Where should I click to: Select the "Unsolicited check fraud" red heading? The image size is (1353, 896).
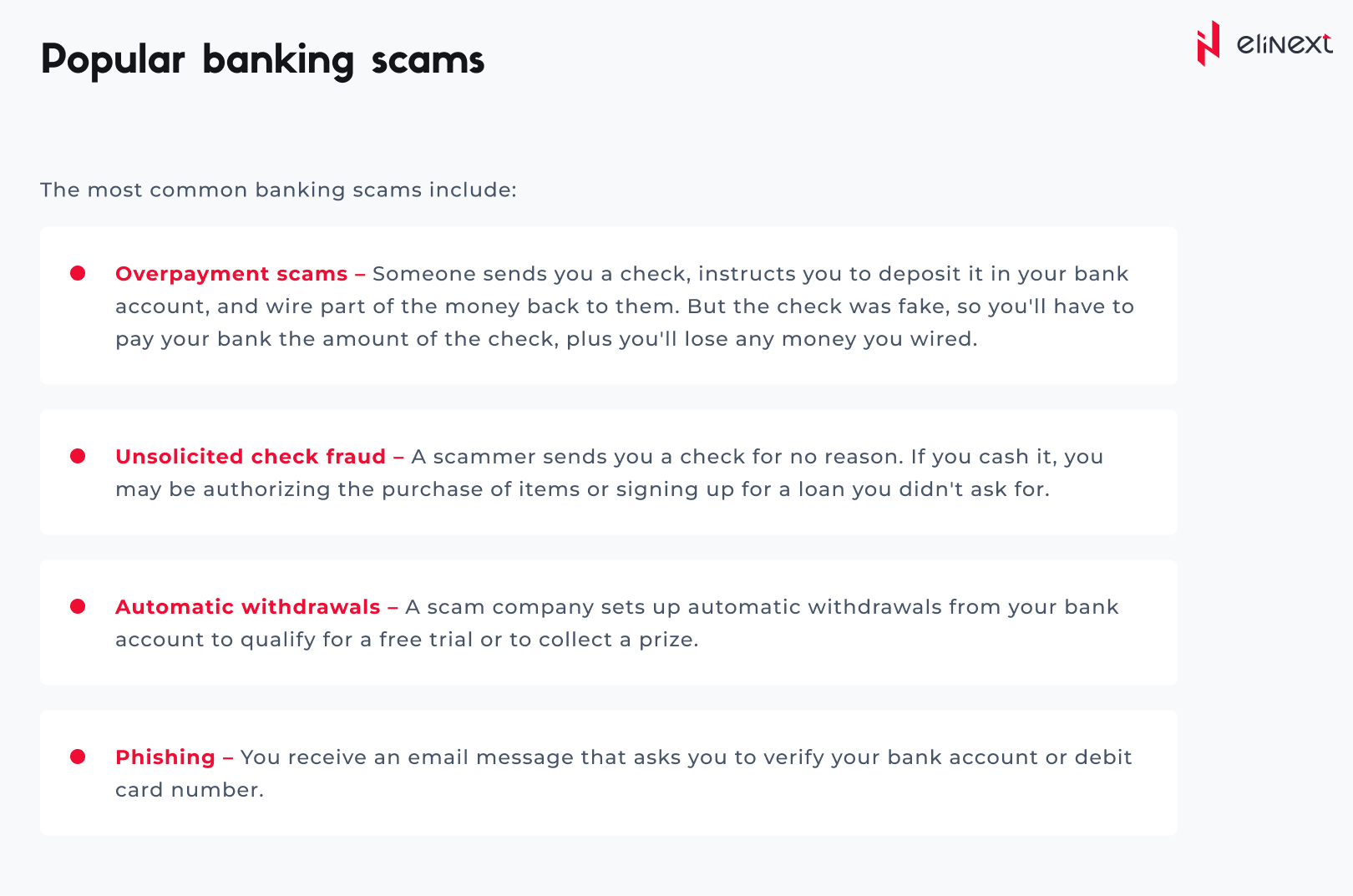[251, 457]
